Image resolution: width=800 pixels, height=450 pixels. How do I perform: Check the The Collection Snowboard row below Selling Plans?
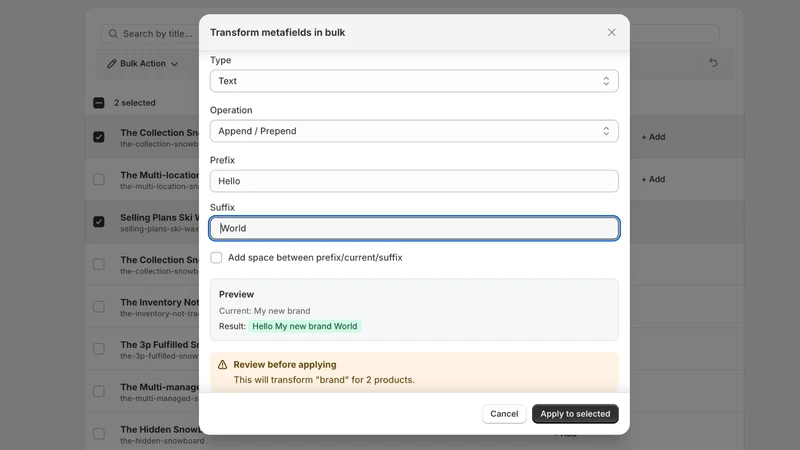coord(99,264)
